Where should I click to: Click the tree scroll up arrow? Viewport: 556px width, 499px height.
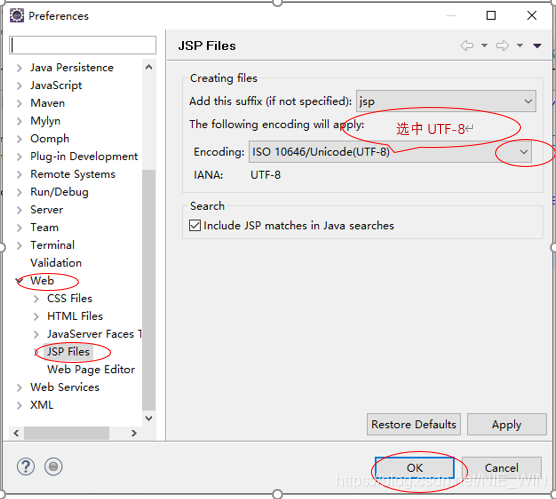149,67
